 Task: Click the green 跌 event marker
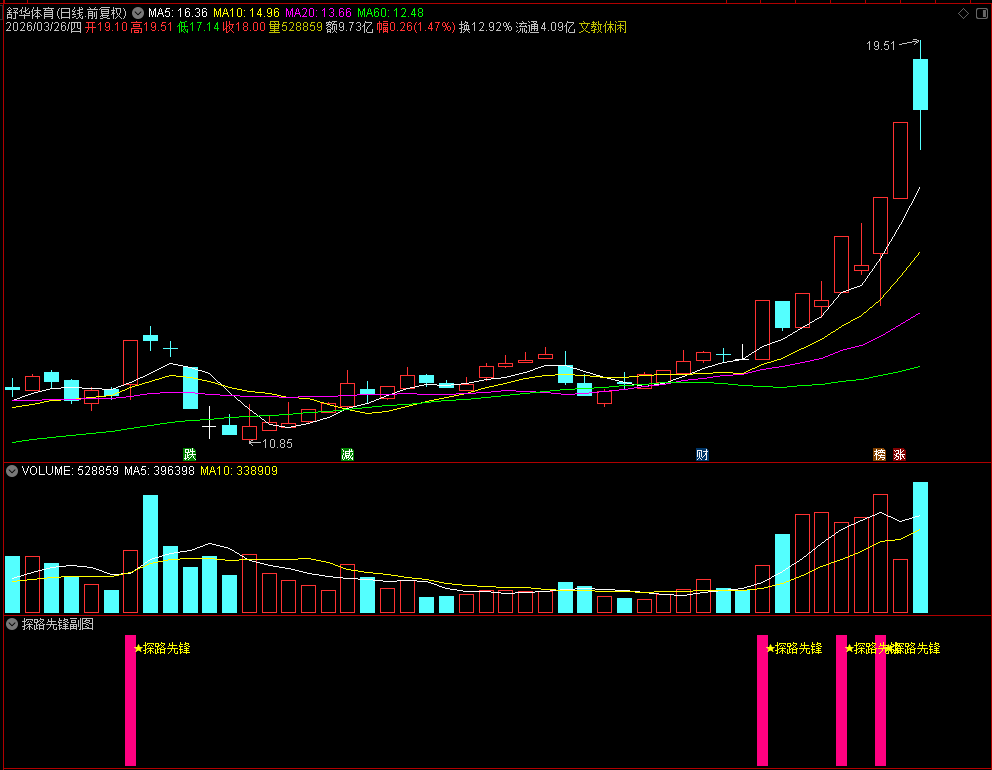coord(189,454)
